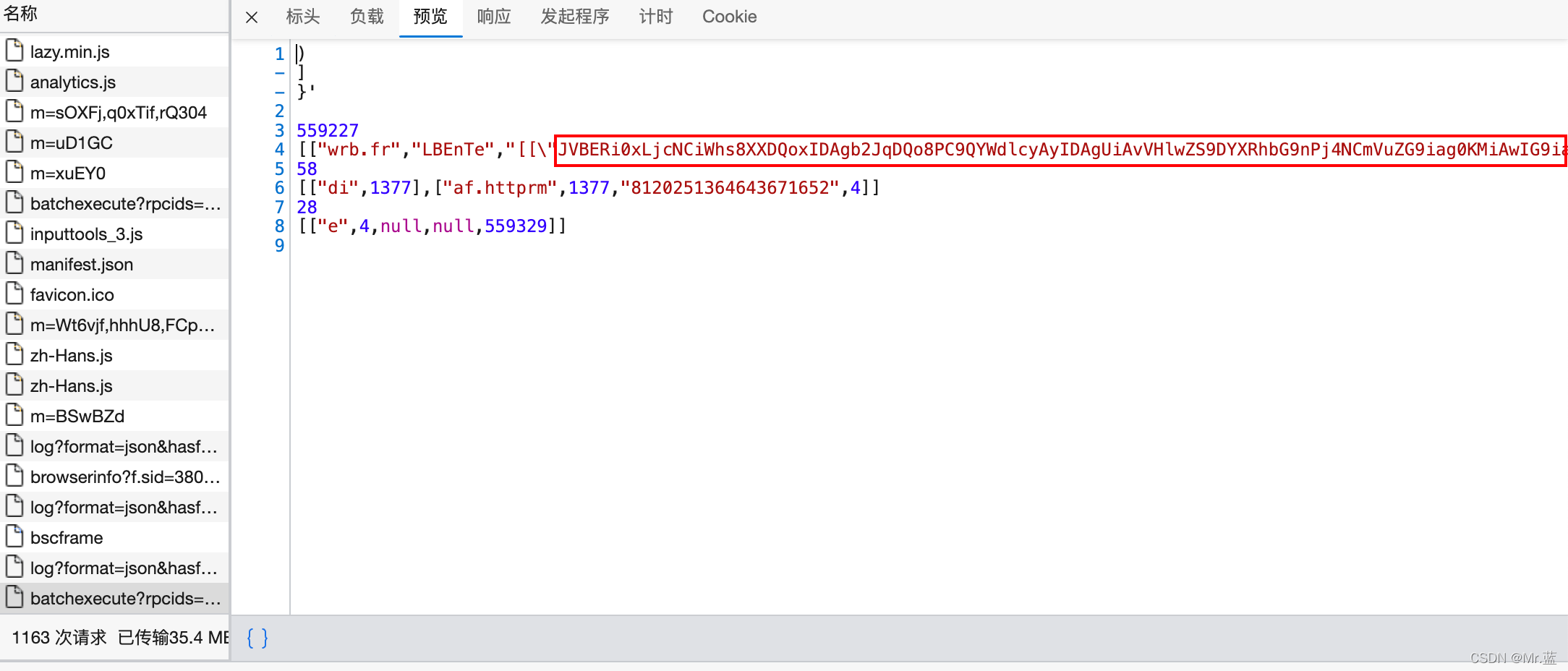The image size is (1568, 671).
Task: Select the browserinfo?f.sid=380 request
Action: pos(114,476)
